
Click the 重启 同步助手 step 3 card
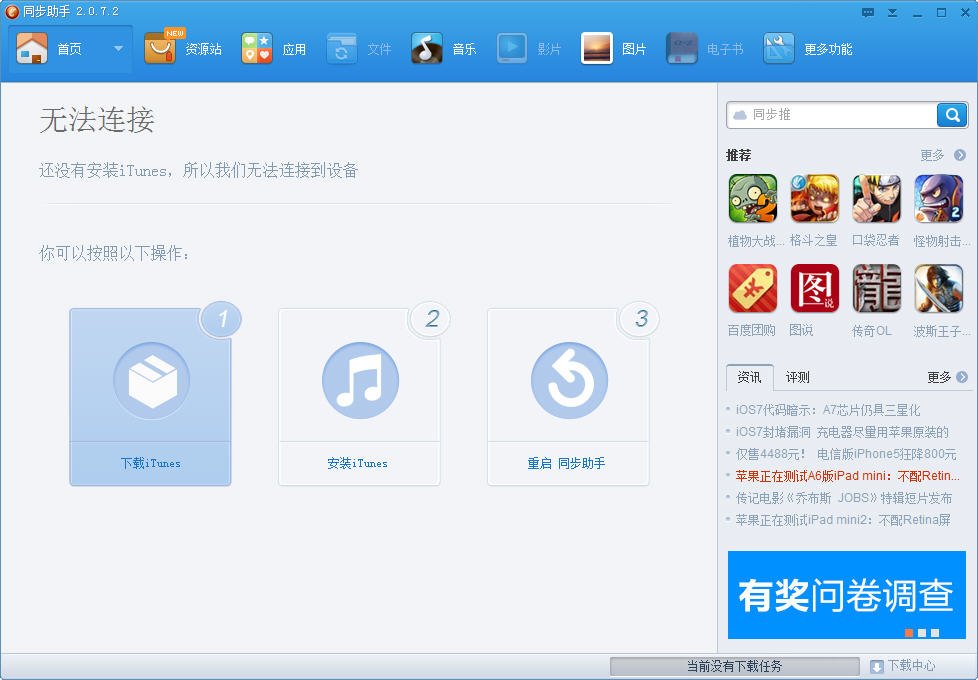pos(568,397)
